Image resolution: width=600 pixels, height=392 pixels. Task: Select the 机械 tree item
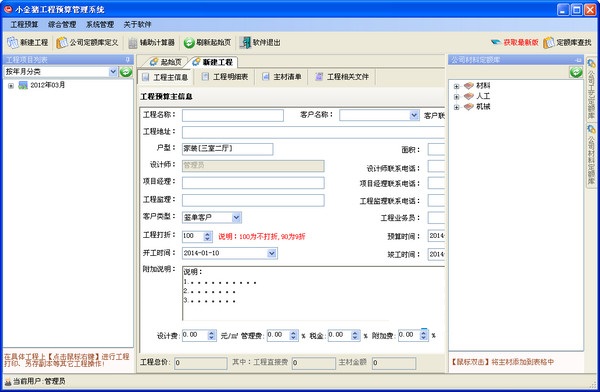483,106
